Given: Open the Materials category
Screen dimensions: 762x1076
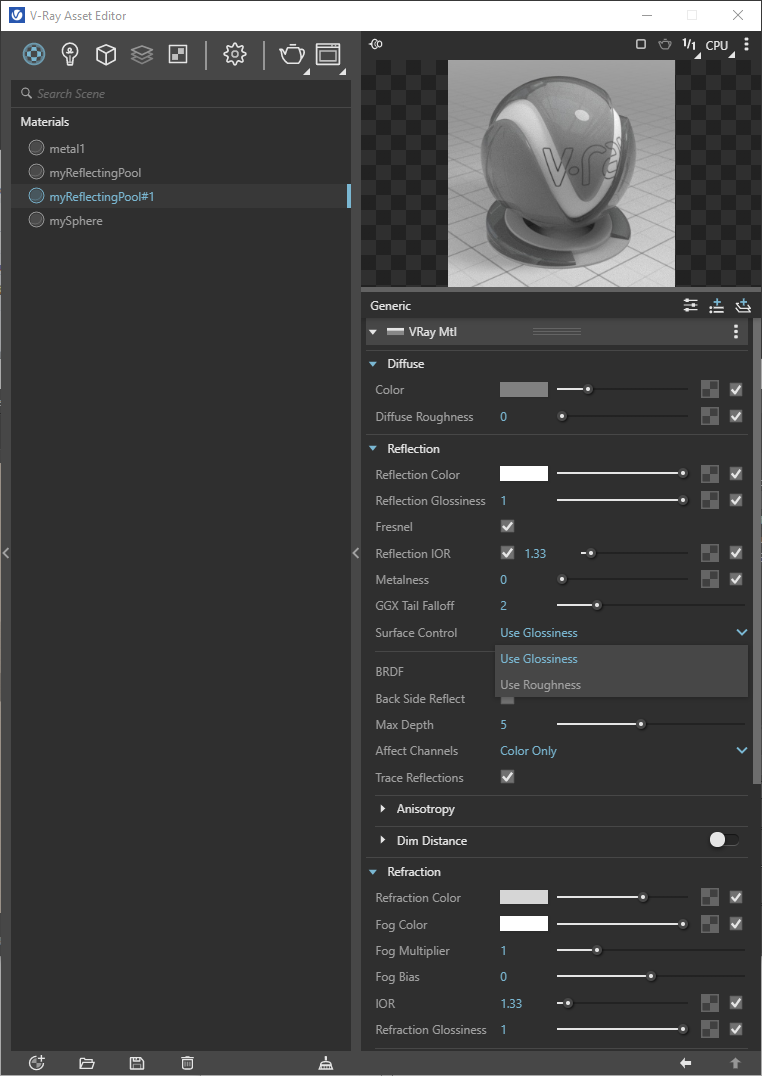Looking at the screenshot, I should pyautogui.click(x=34, y=54).
